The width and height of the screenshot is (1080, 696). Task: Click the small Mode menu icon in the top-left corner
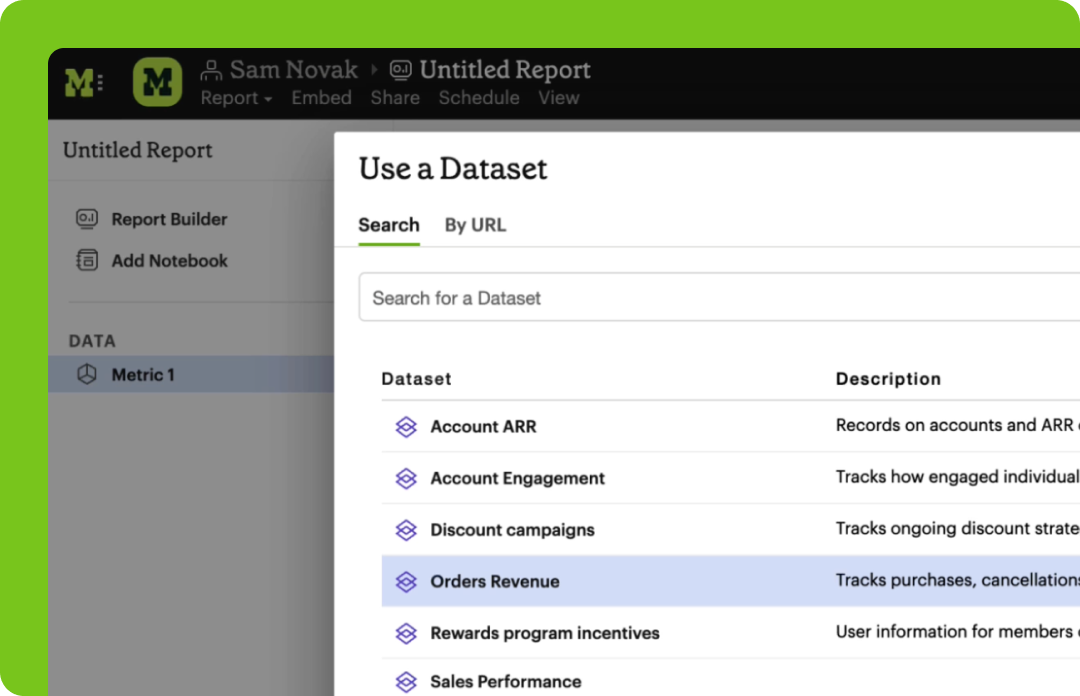(83, 82)
